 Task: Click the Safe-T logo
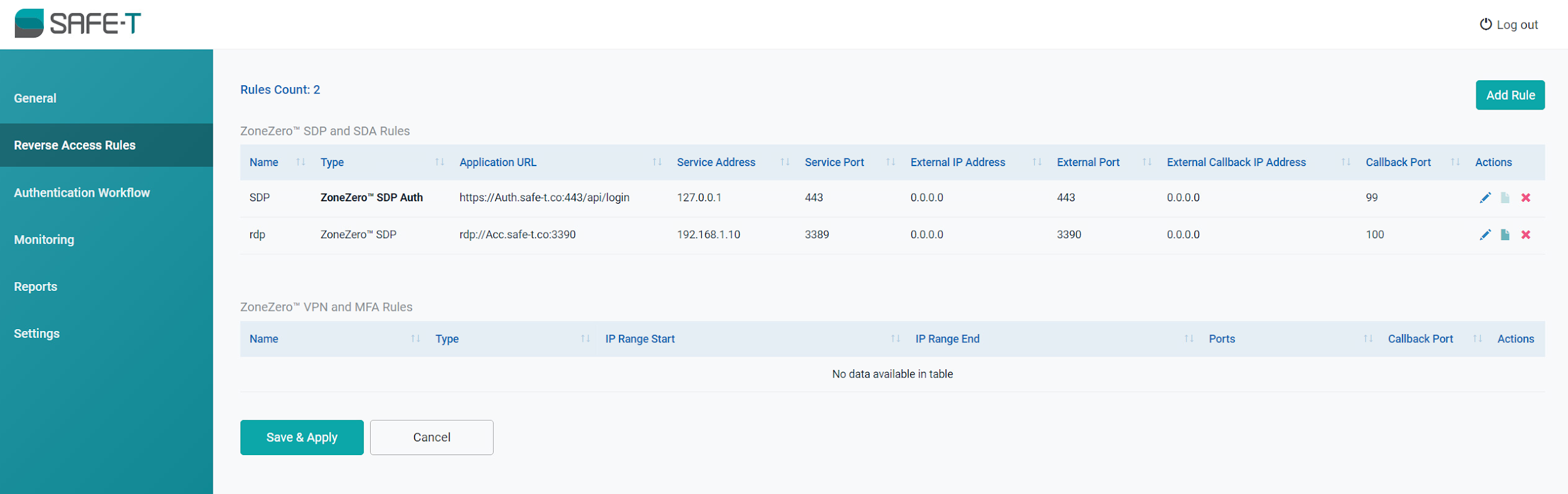tap(78, 24)
